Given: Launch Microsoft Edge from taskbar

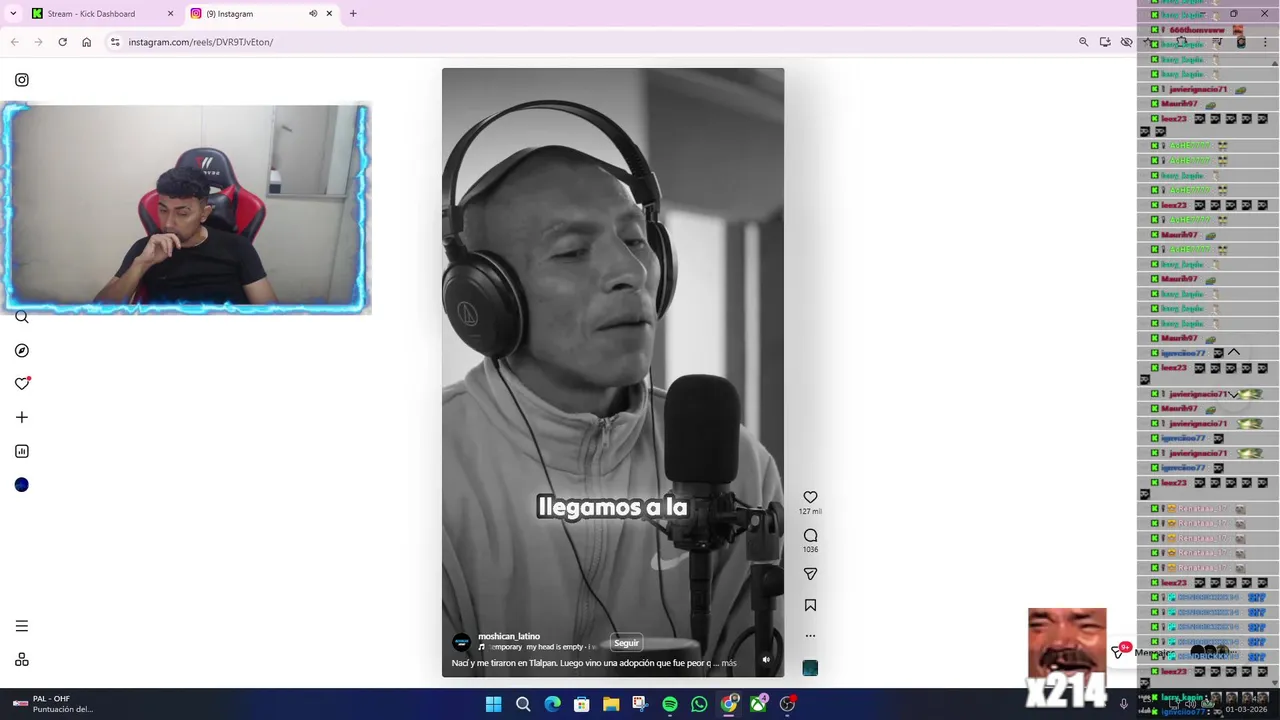Looking at the screenshot, I should point(552,704).
